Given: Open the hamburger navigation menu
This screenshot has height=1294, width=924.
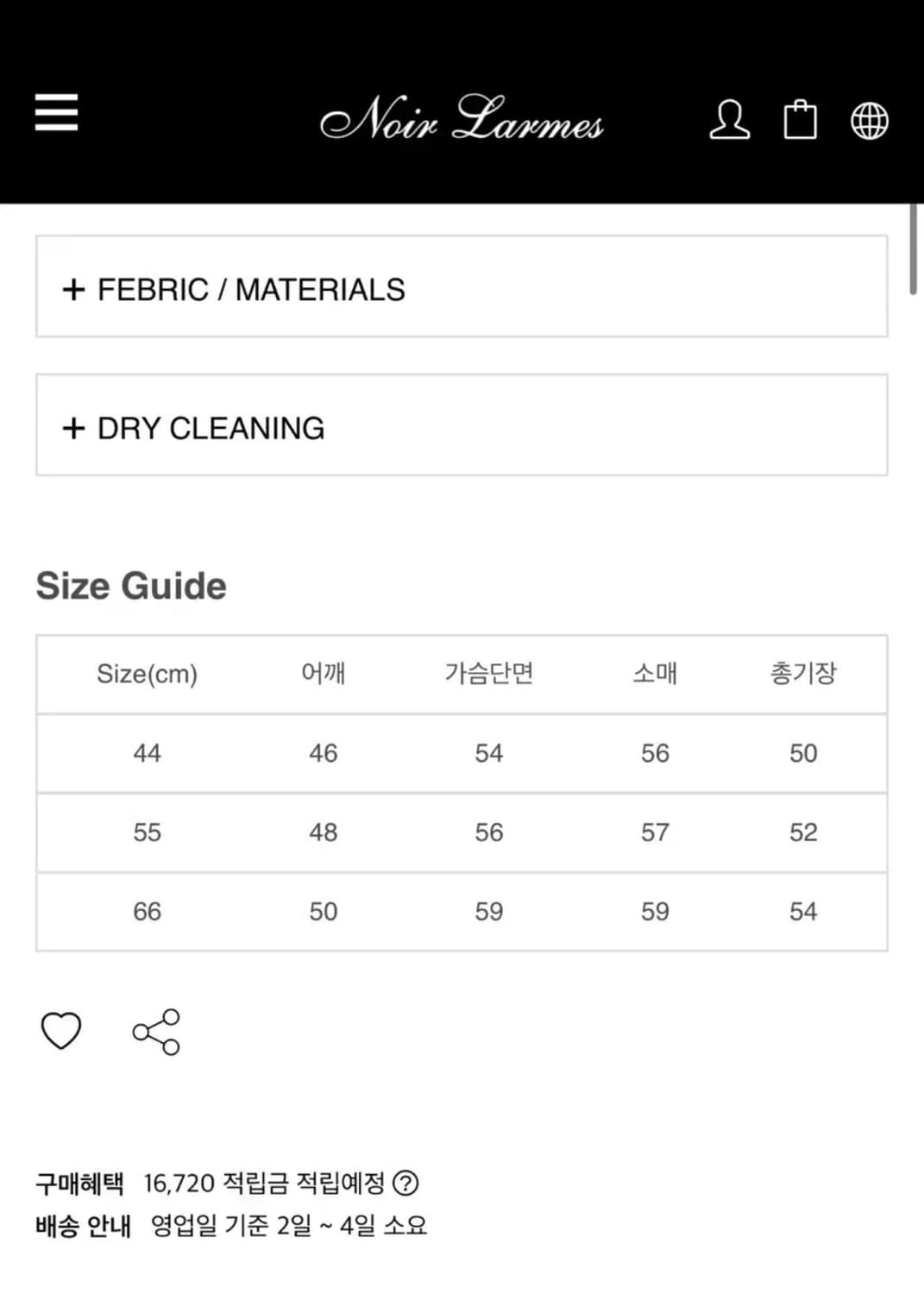Looking at the screenshot, I should 56,112.
